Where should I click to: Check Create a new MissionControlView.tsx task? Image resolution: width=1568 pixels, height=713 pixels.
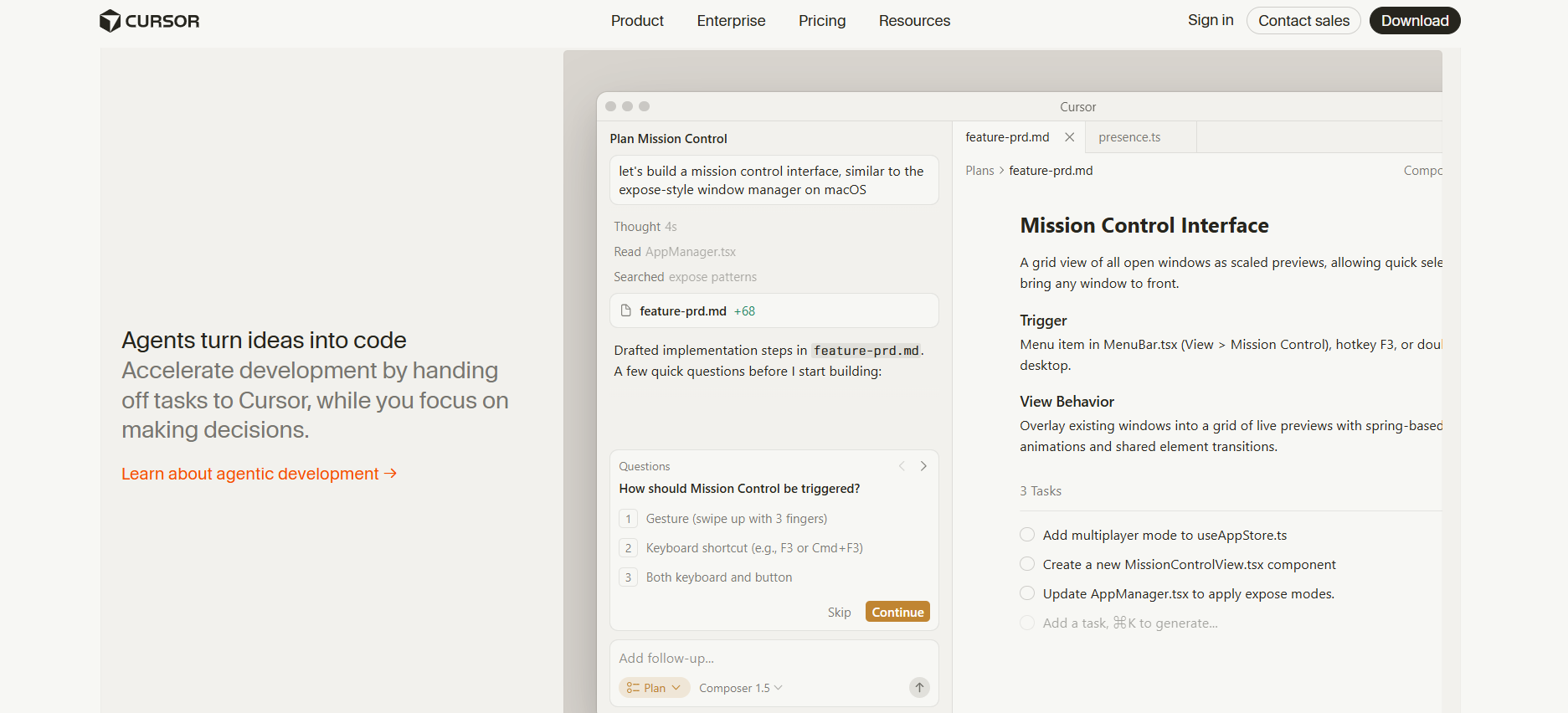(1027, 564)
